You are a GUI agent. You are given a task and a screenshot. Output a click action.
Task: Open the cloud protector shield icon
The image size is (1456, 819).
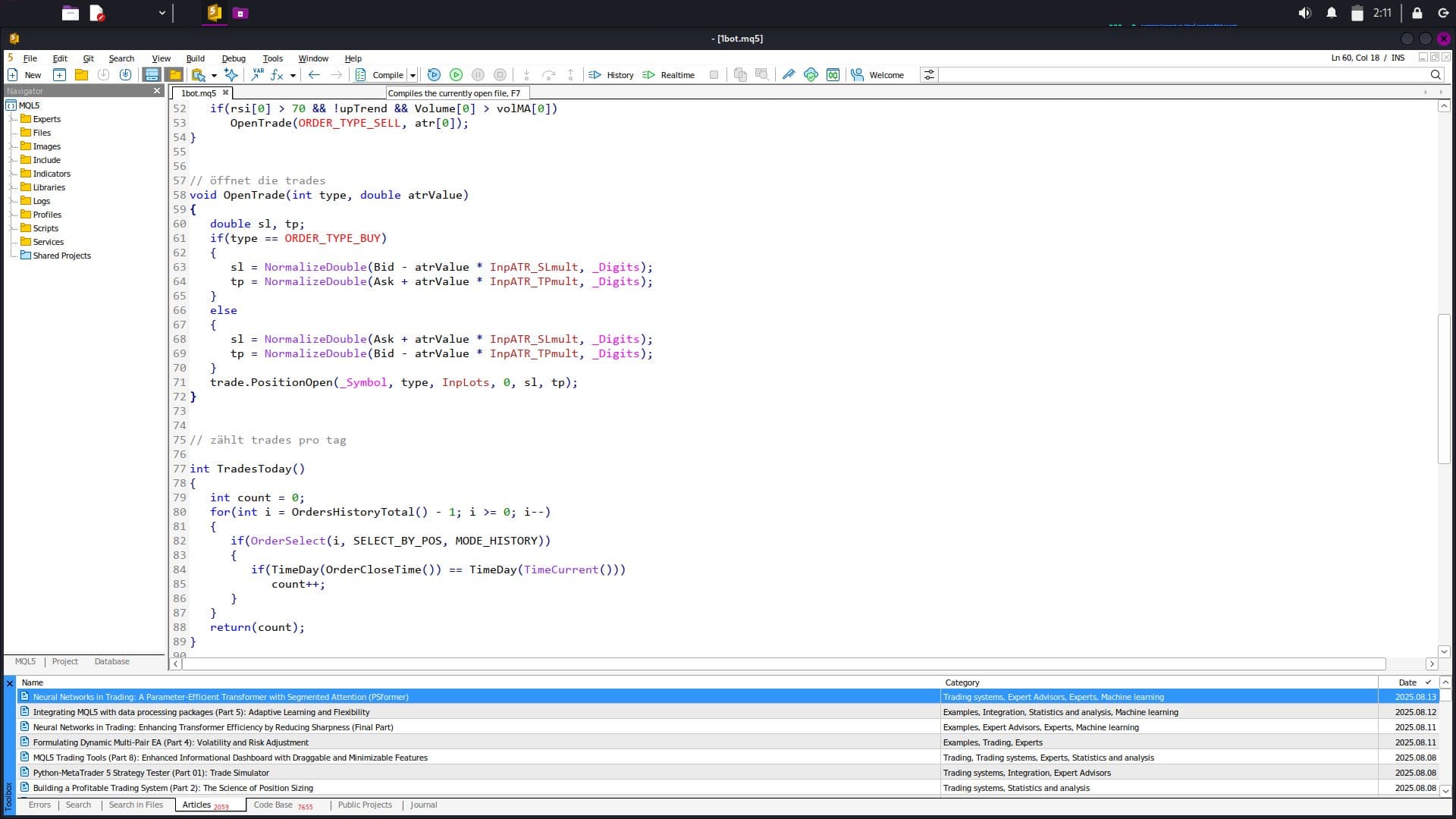(x=811, y=74)
